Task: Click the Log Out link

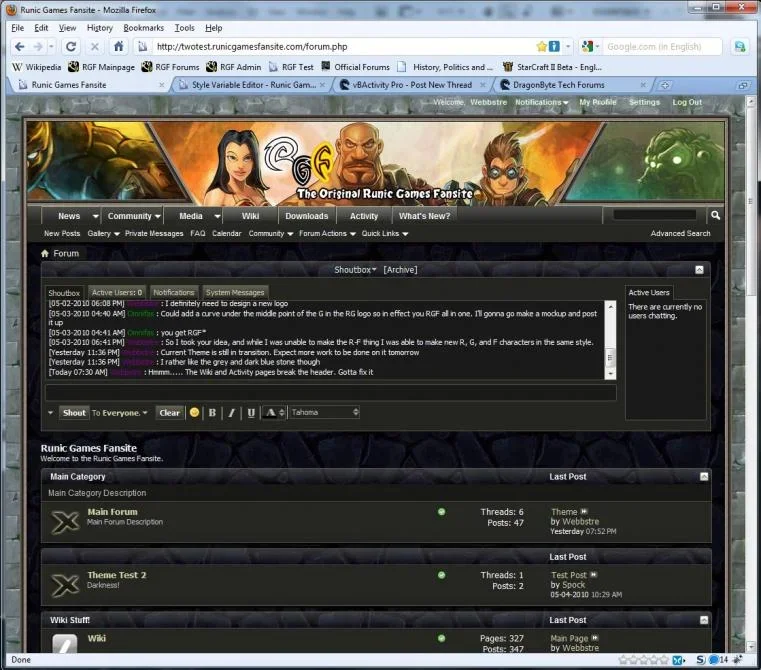Action: tap(687, 102)
